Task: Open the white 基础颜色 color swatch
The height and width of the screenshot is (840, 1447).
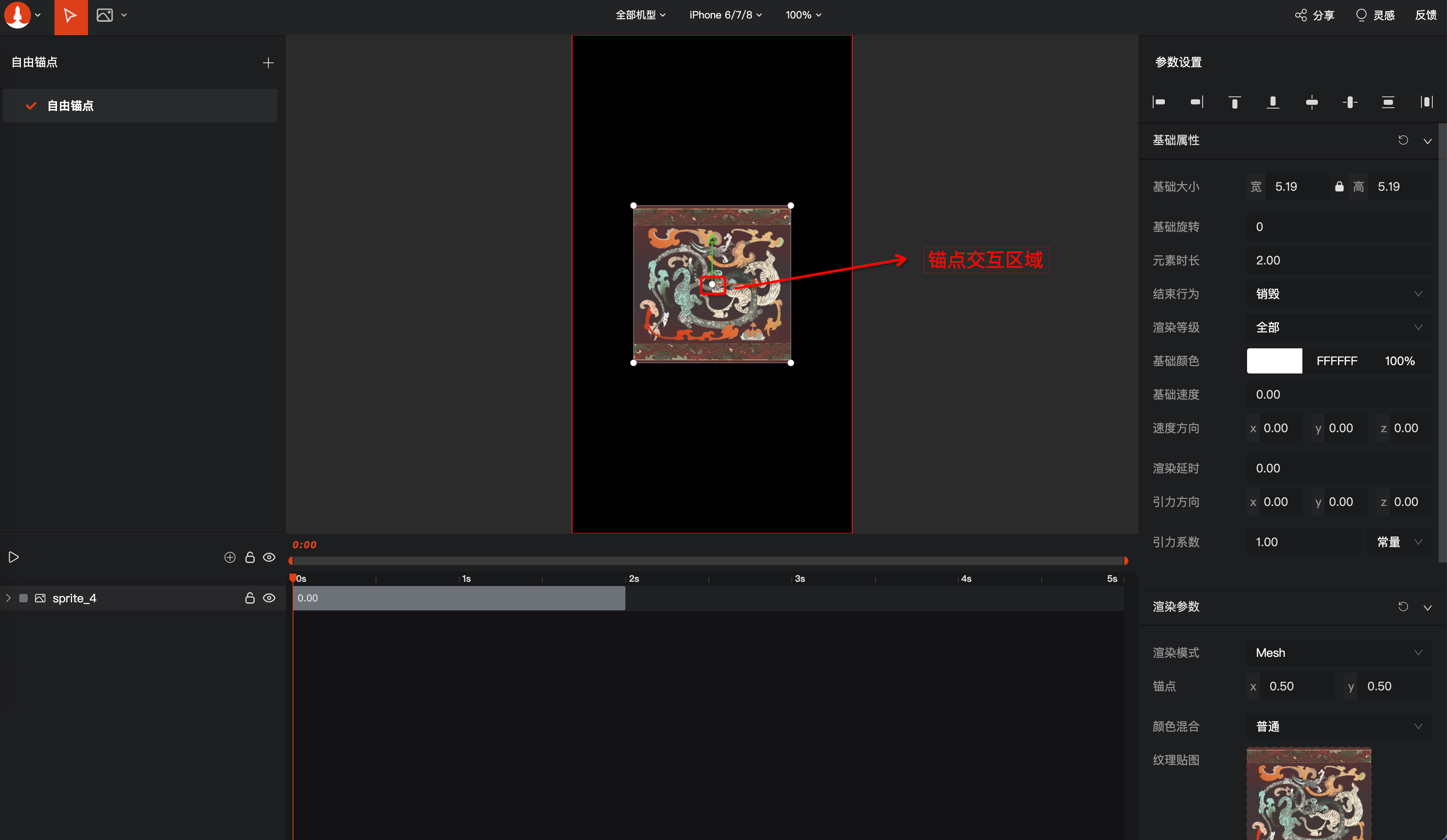Action: (1274, 360)
